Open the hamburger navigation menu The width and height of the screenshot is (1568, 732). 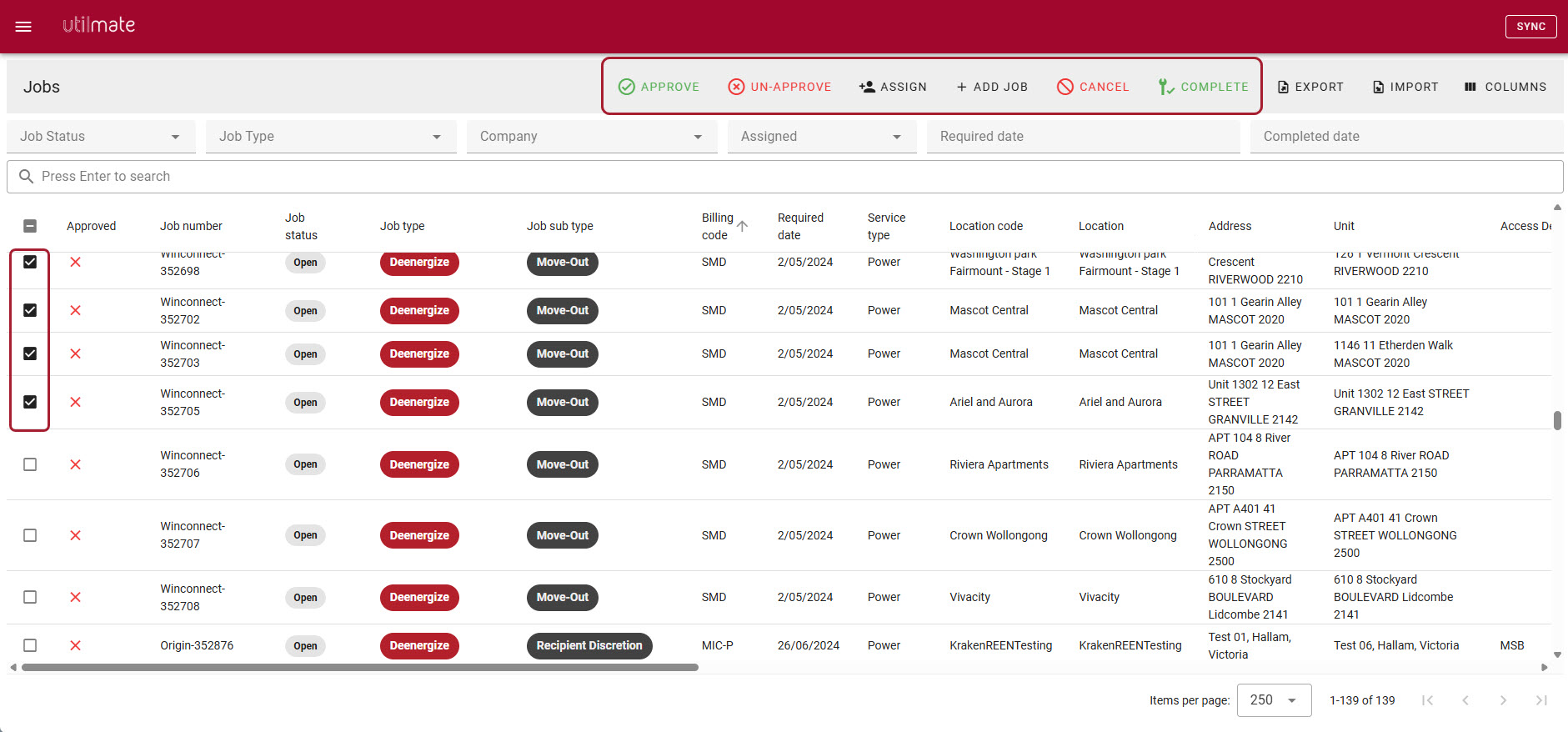coord(23,27)
